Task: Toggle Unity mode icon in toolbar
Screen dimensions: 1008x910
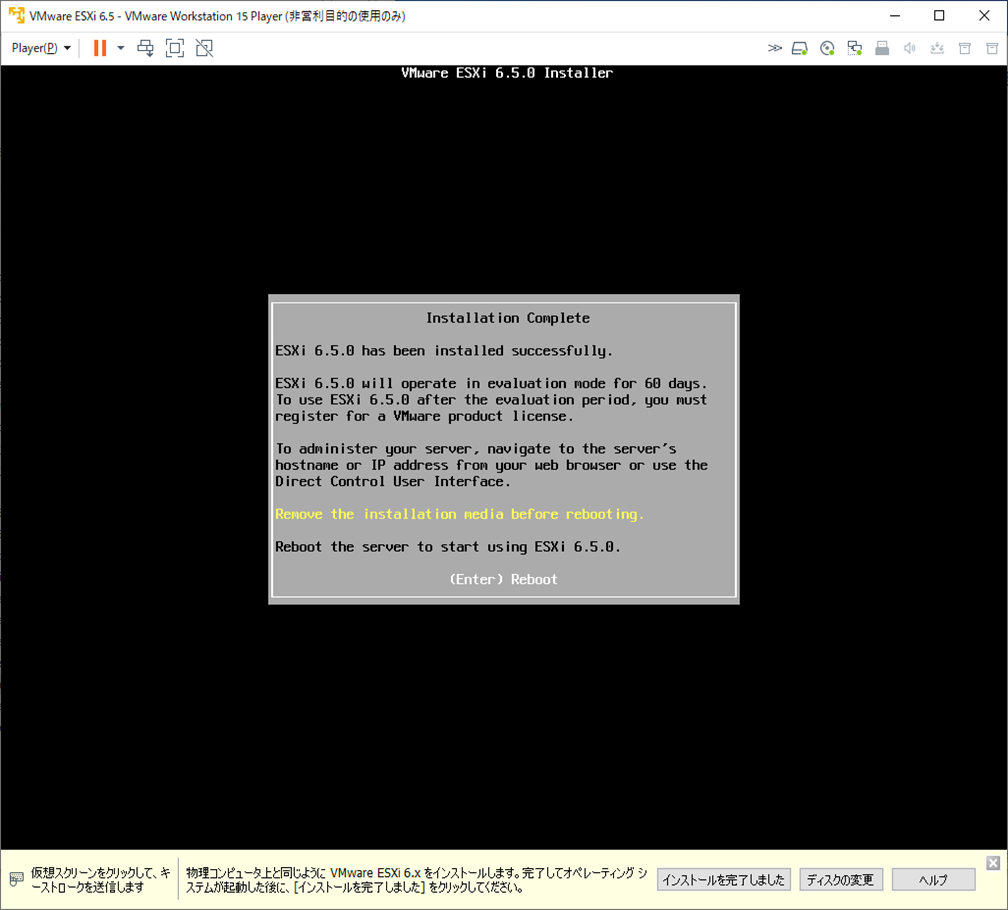Action: [x=204, y=48]
